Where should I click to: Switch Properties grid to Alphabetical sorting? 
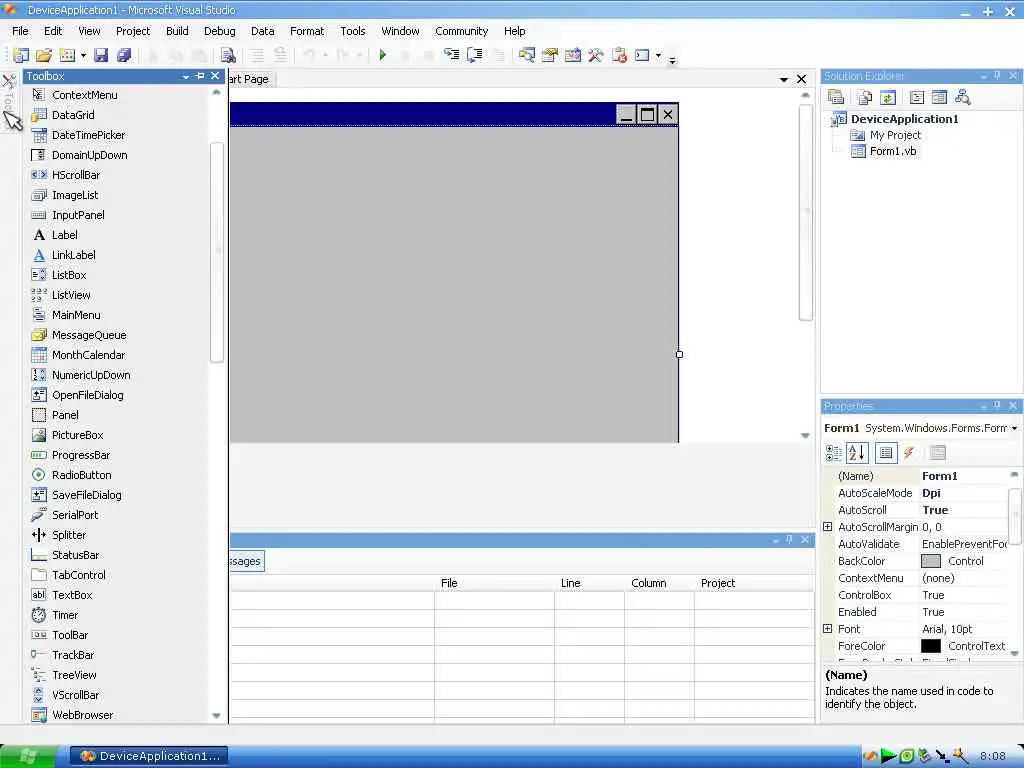pos(857,453)
